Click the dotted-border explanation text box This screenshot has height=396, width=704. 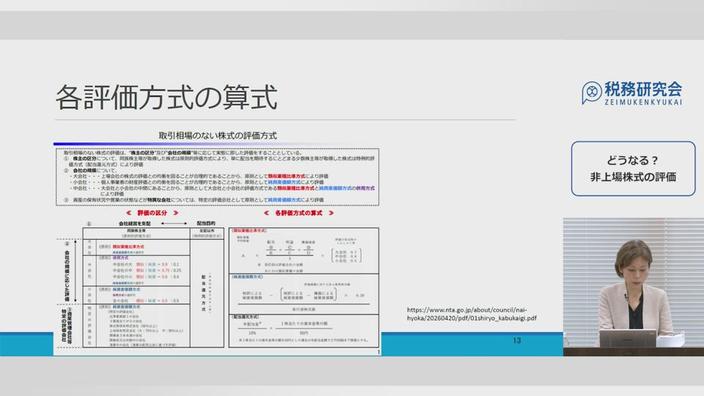coord(218,177)
